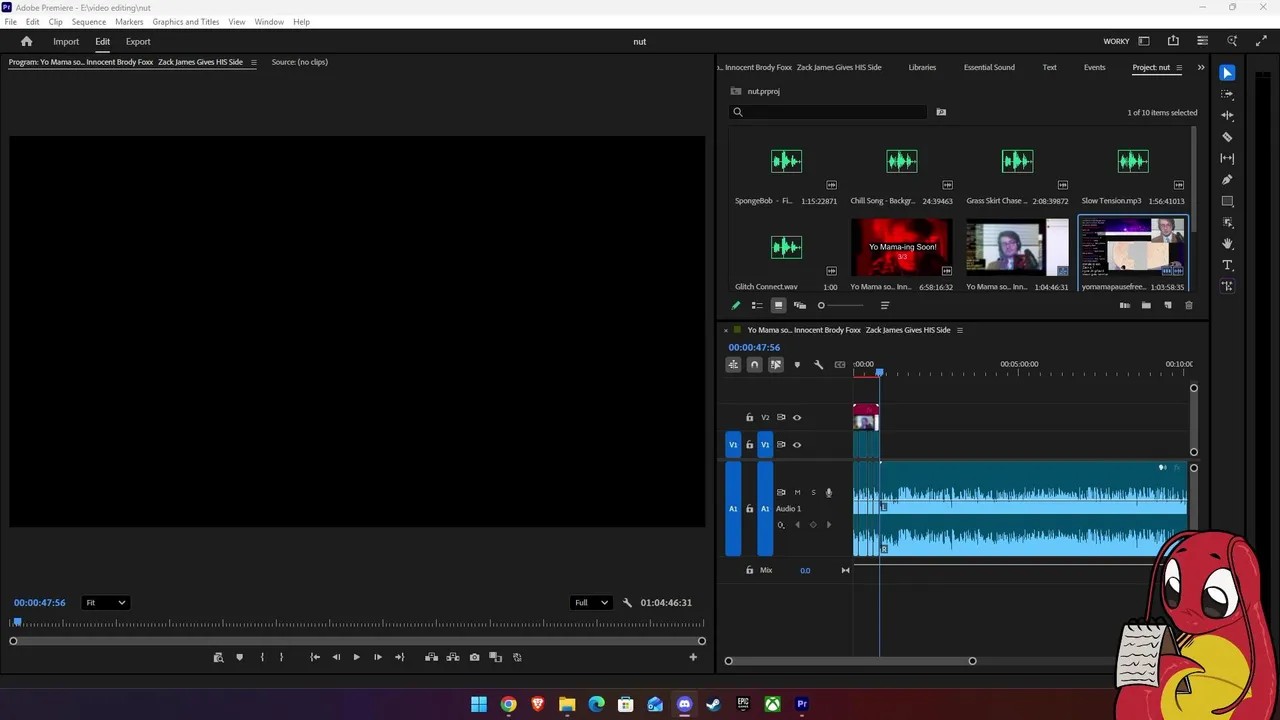Switch project panel to icon view
Viewport: 1280px width, 720px height.
click(x=778, y=305)
